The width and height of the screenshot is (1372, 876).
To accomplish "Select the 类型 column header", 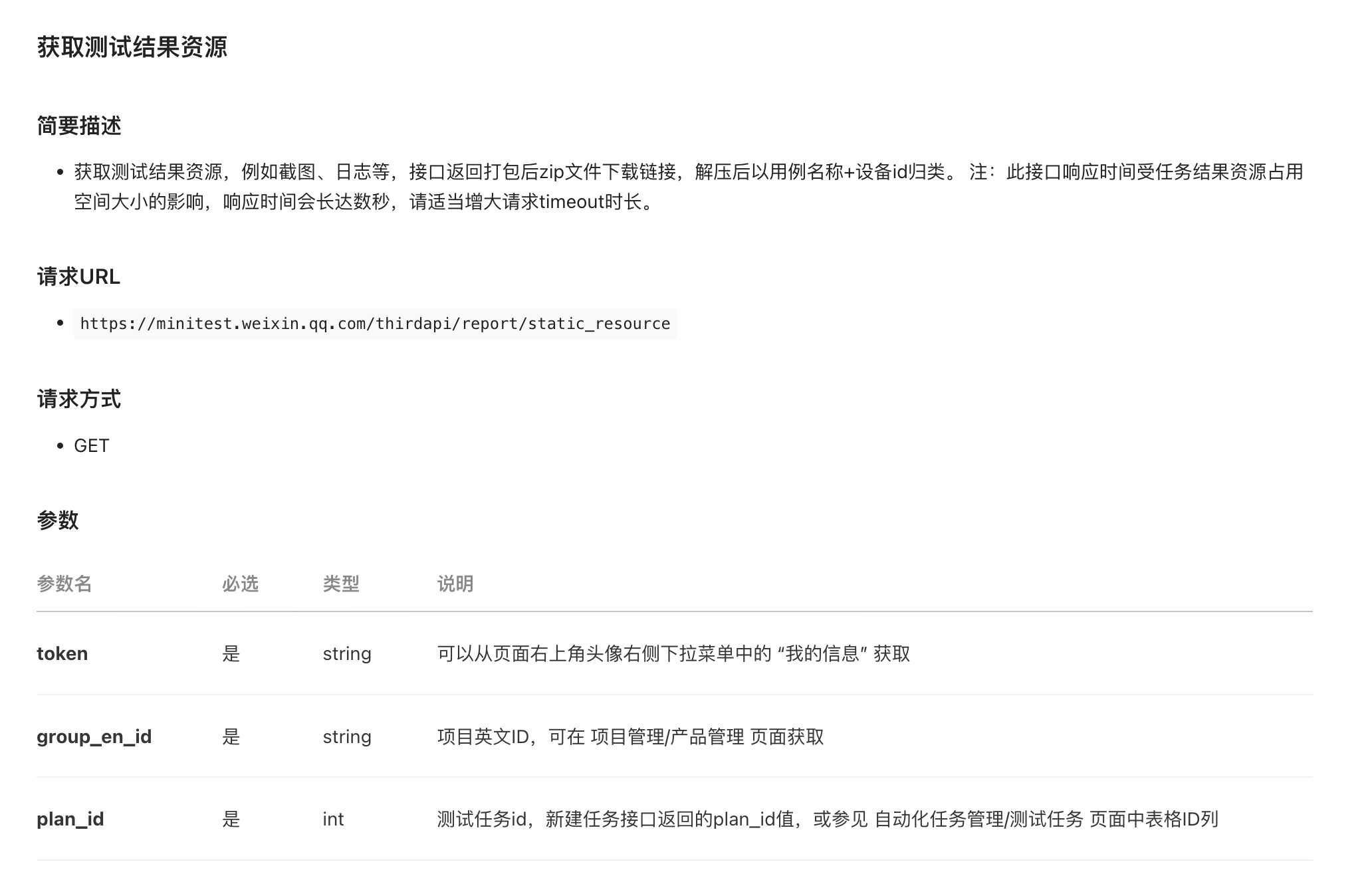I will tap(340, 584).
